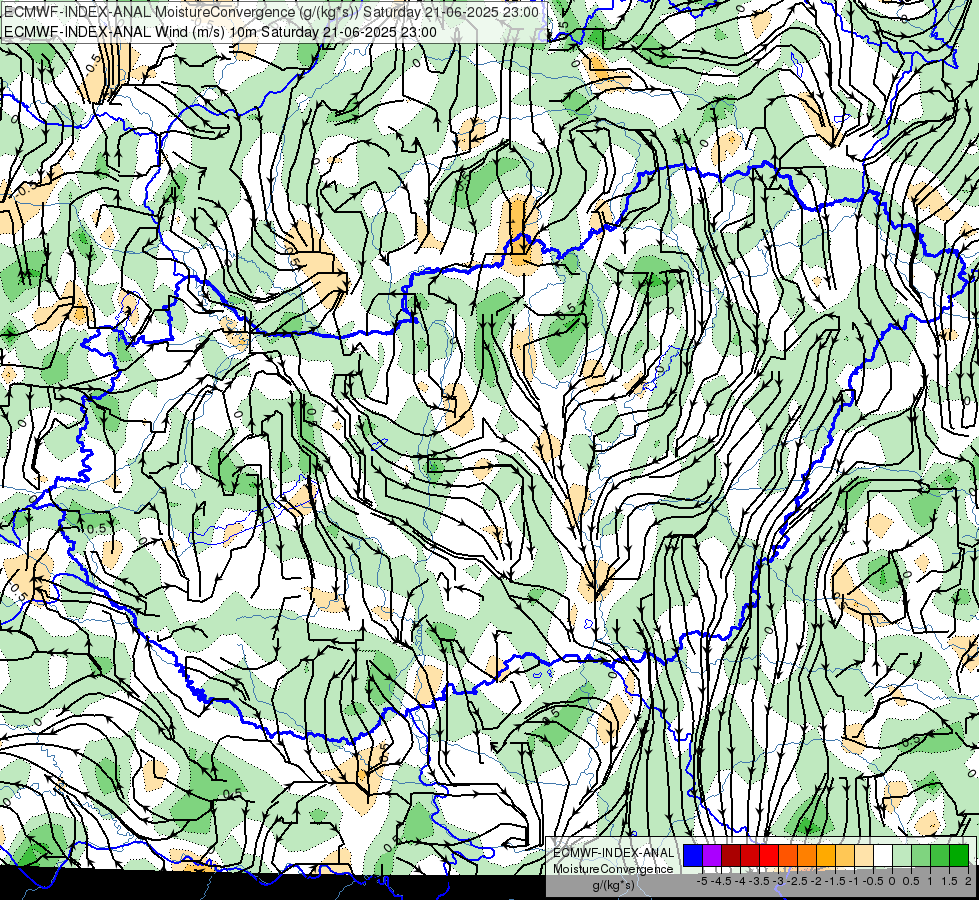
Task: Click the '-0.5' legend tick label
Action: tap(873, 881)
